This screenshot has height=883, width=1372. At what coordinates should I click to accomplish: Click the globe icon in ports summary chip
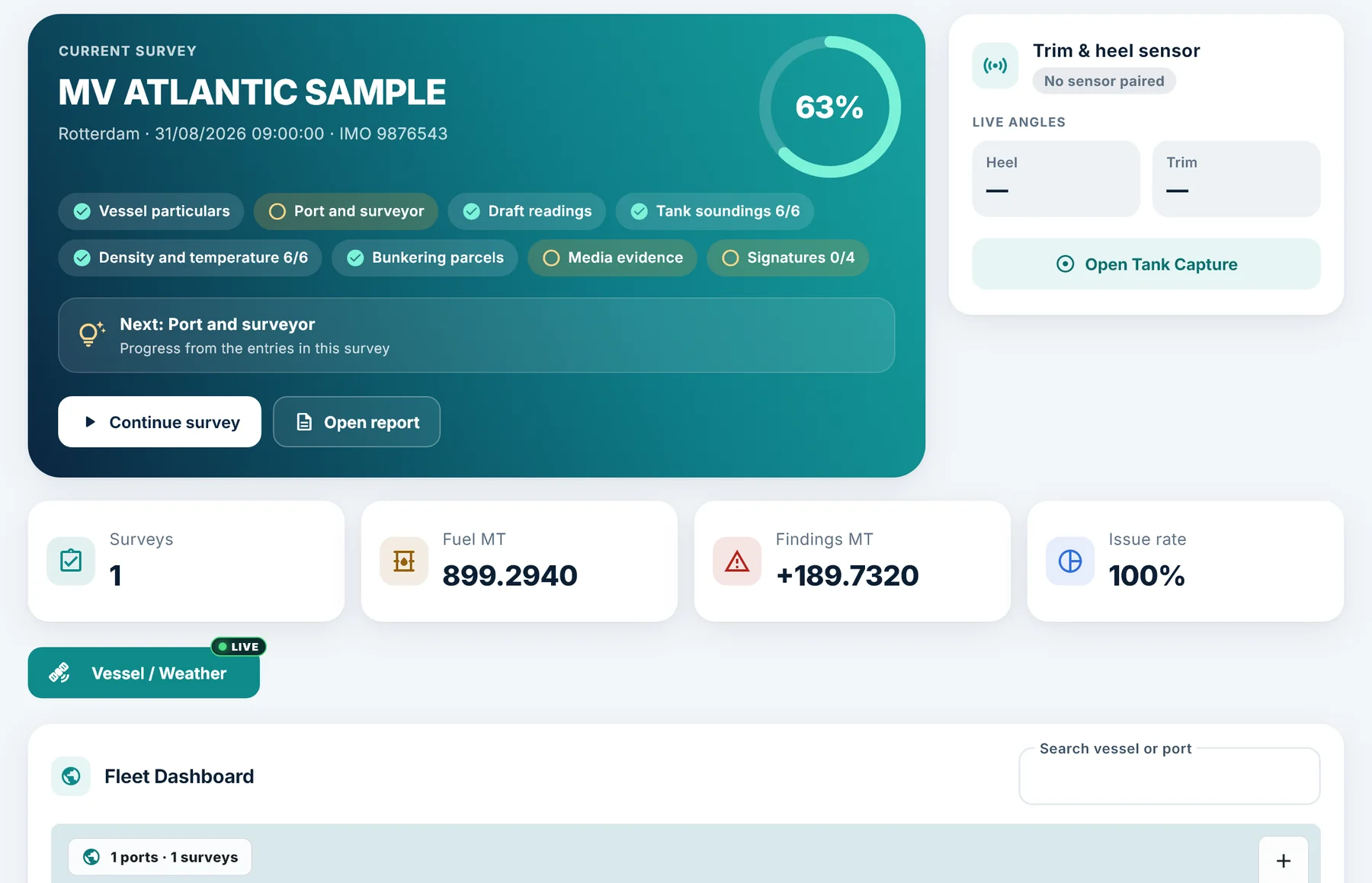[x=91, y=857]
